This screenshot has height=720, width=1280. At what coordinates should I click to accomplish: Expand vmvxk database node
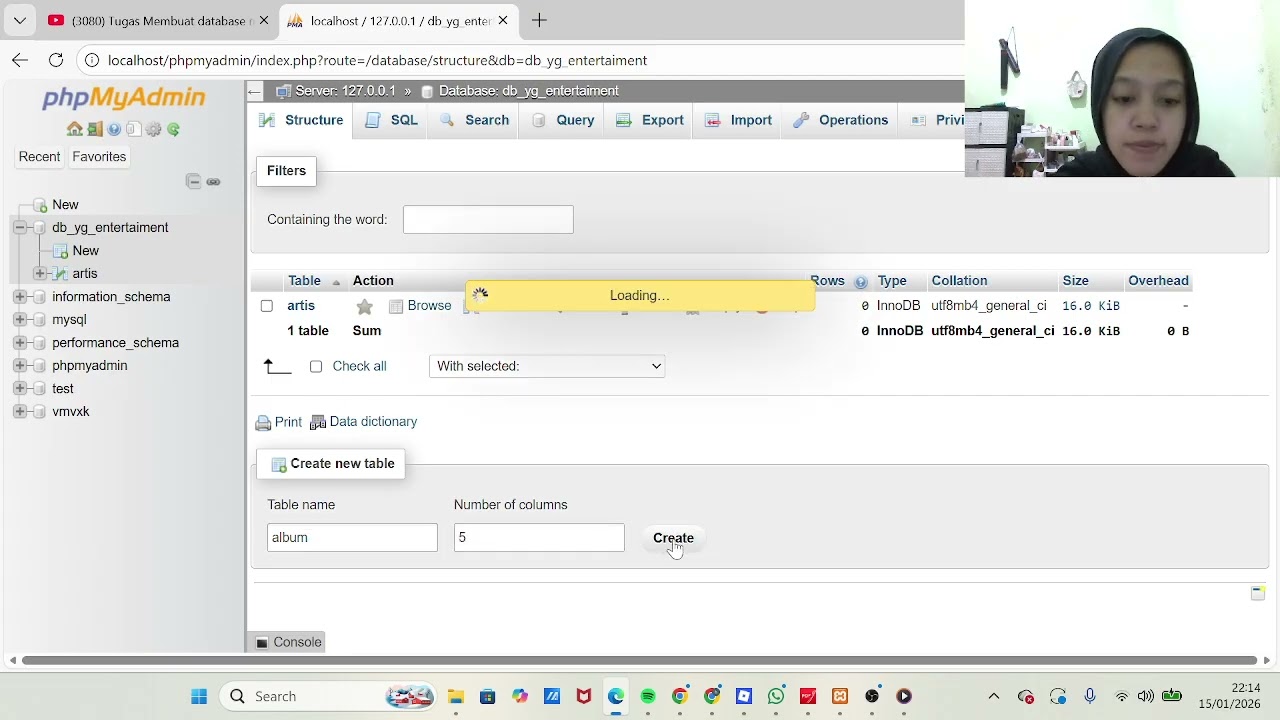click(20, 412)
